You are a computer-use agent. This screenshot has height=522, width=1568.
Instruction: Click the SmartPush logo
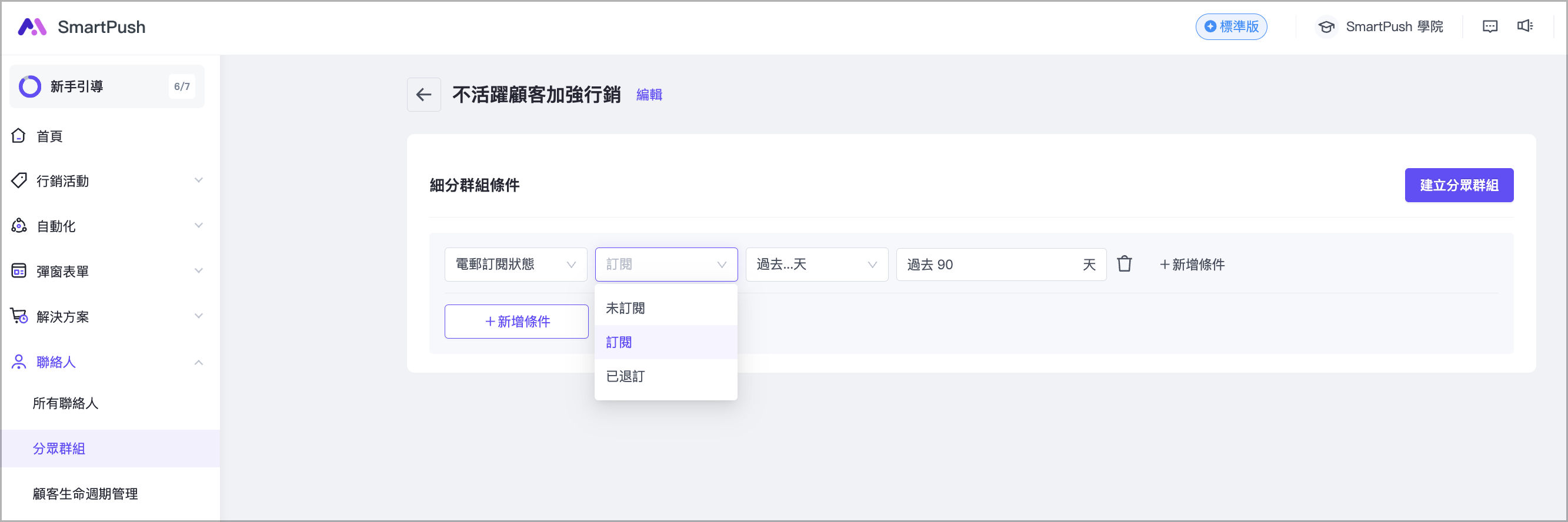point(82,27)
